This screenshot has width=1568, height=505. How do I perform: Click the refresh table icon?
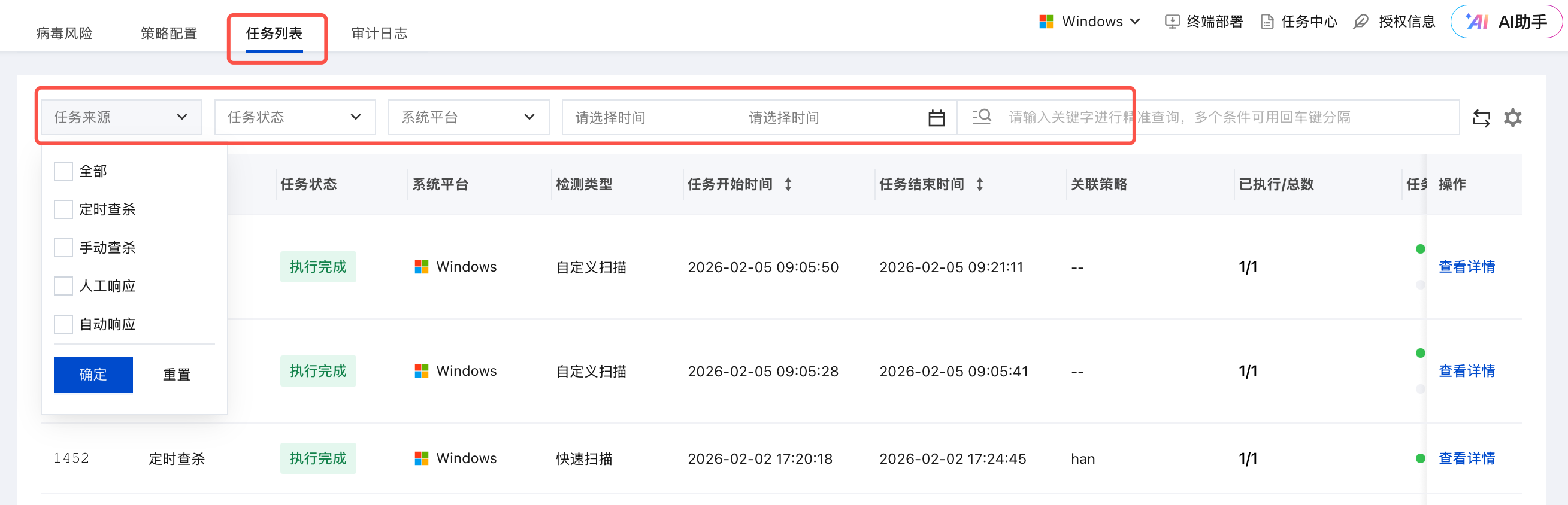click(1481, 117)
